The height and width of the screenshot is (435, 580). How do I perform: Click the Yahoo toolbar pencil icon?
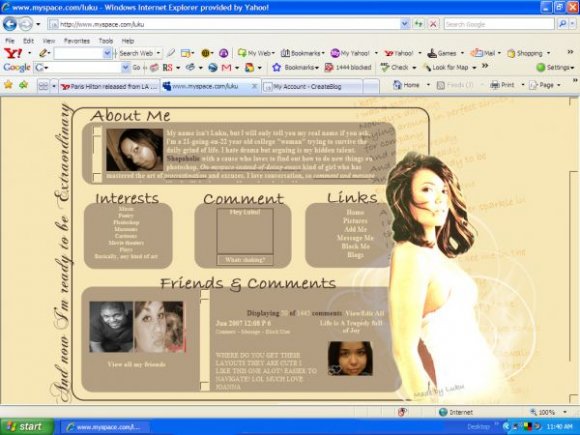tap(43, 53)
